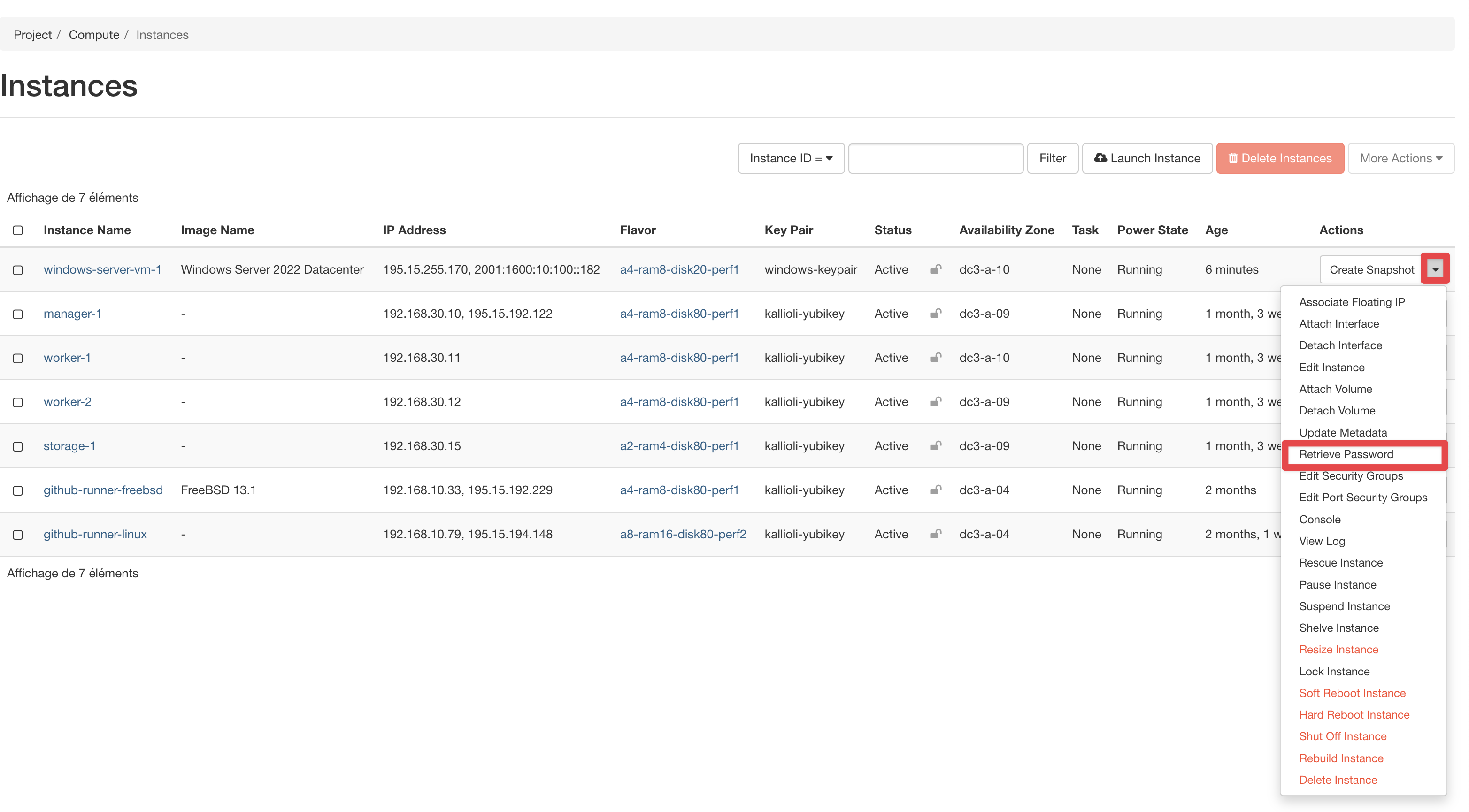Click the unlock icon in manager-1 row
Viewport: 1469px width, 812px height.
point(935,313)
